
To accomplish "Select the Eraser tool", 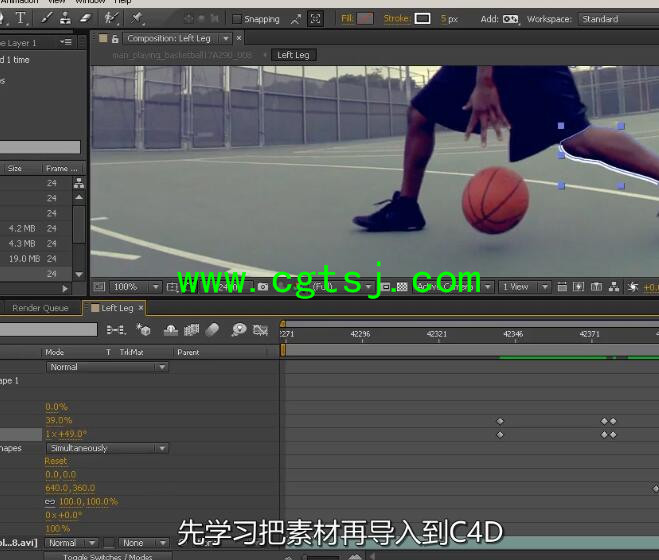I will (x=85, y=18).
